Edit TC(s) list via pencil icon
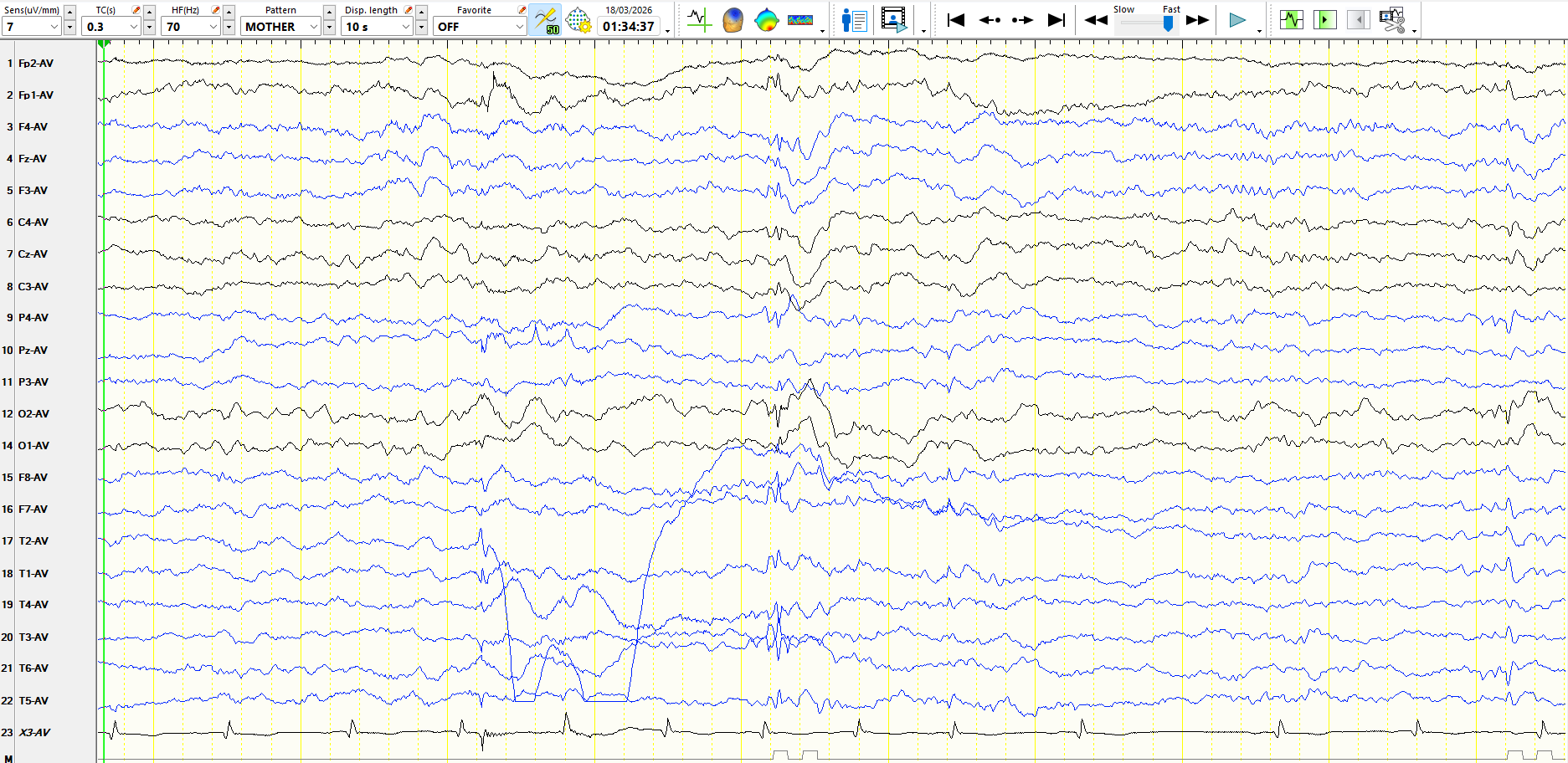 [136, 10]
